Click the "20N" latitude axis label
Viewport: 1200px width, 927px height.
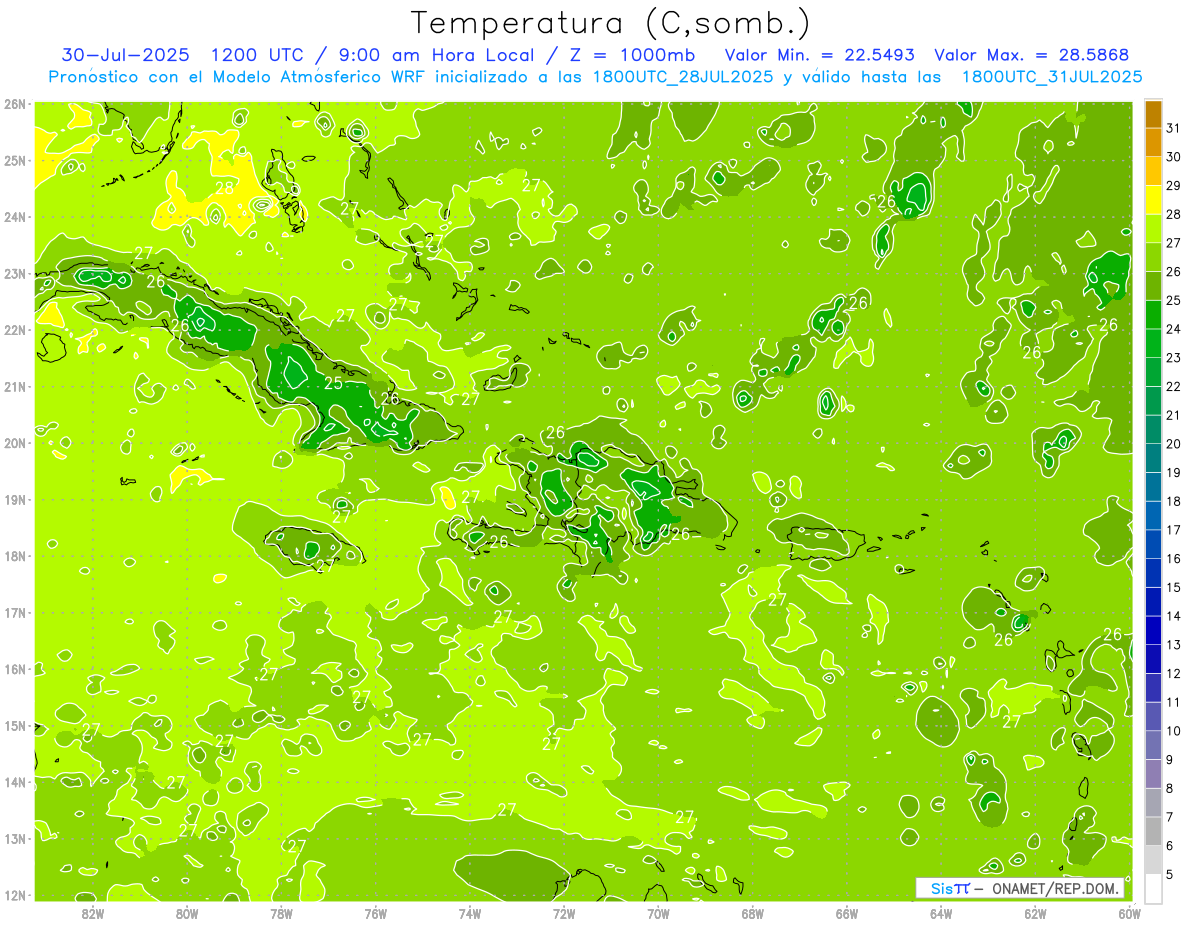pos(15,443)
